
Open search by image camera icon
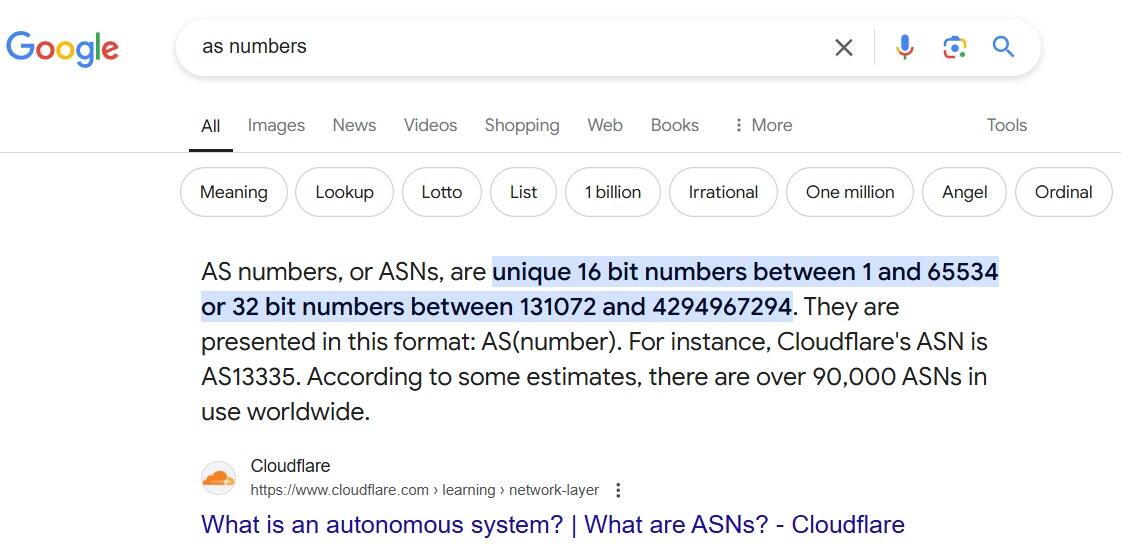[954, 48]
